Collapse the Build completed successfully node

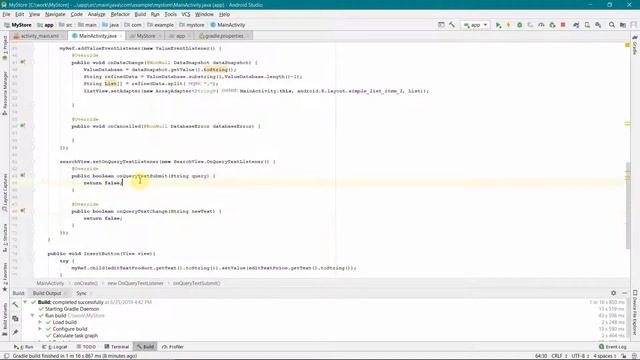pyautogui.click(x=25, y=302)
